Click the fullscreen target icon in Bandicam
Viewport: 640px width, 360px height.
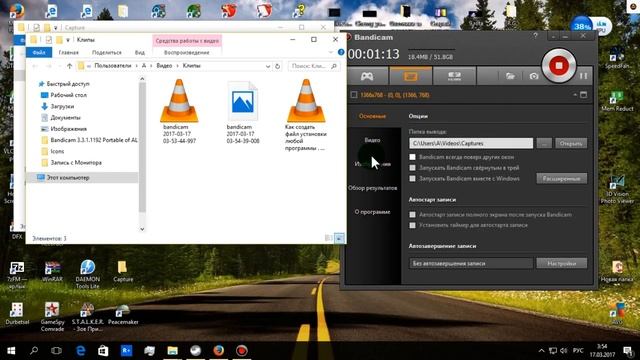(584, 95)
